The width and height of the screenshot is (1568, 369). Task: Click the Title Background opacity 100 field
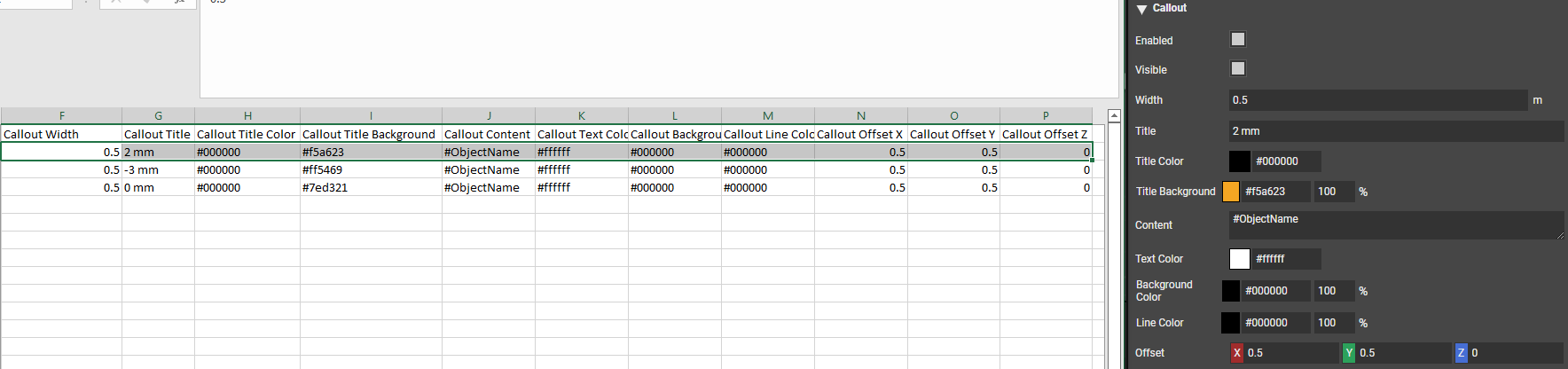coord(1334,192)
